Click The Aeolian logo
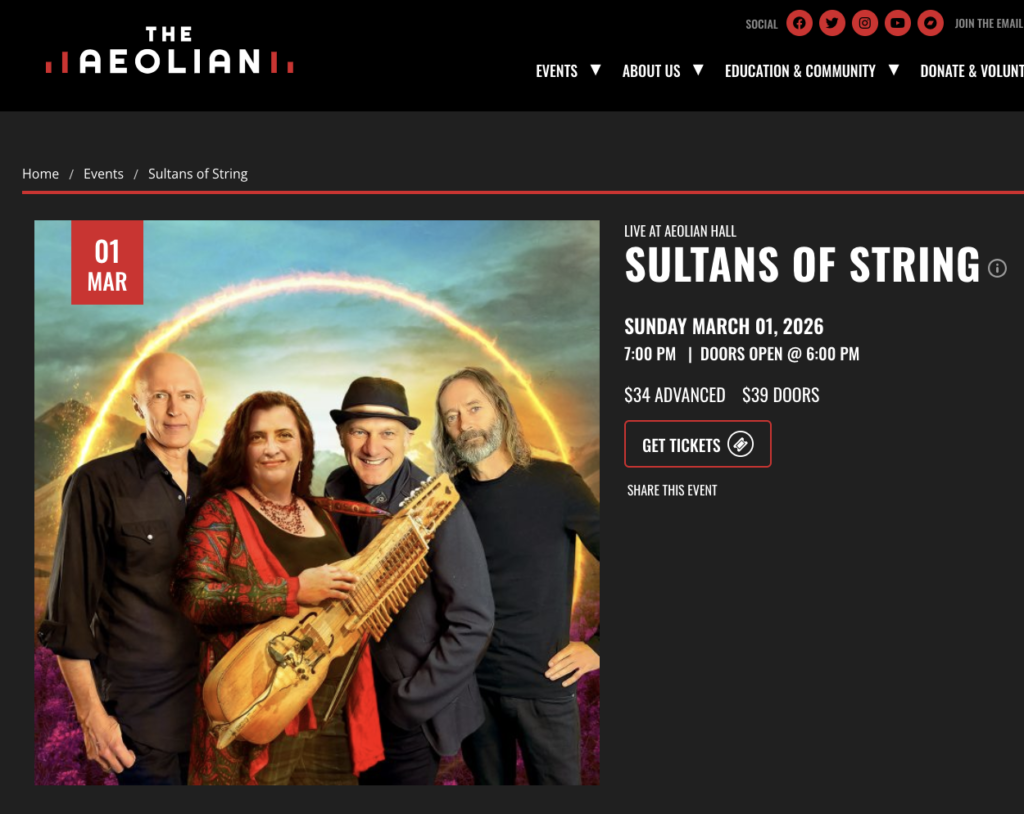The width and height of the screenshot is (1024, 814). [169, 50]
